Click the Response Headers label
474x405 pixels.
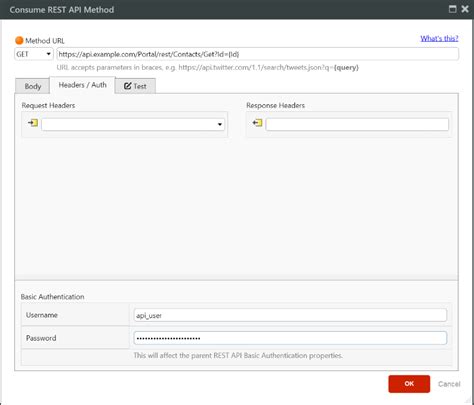point(275,105)
